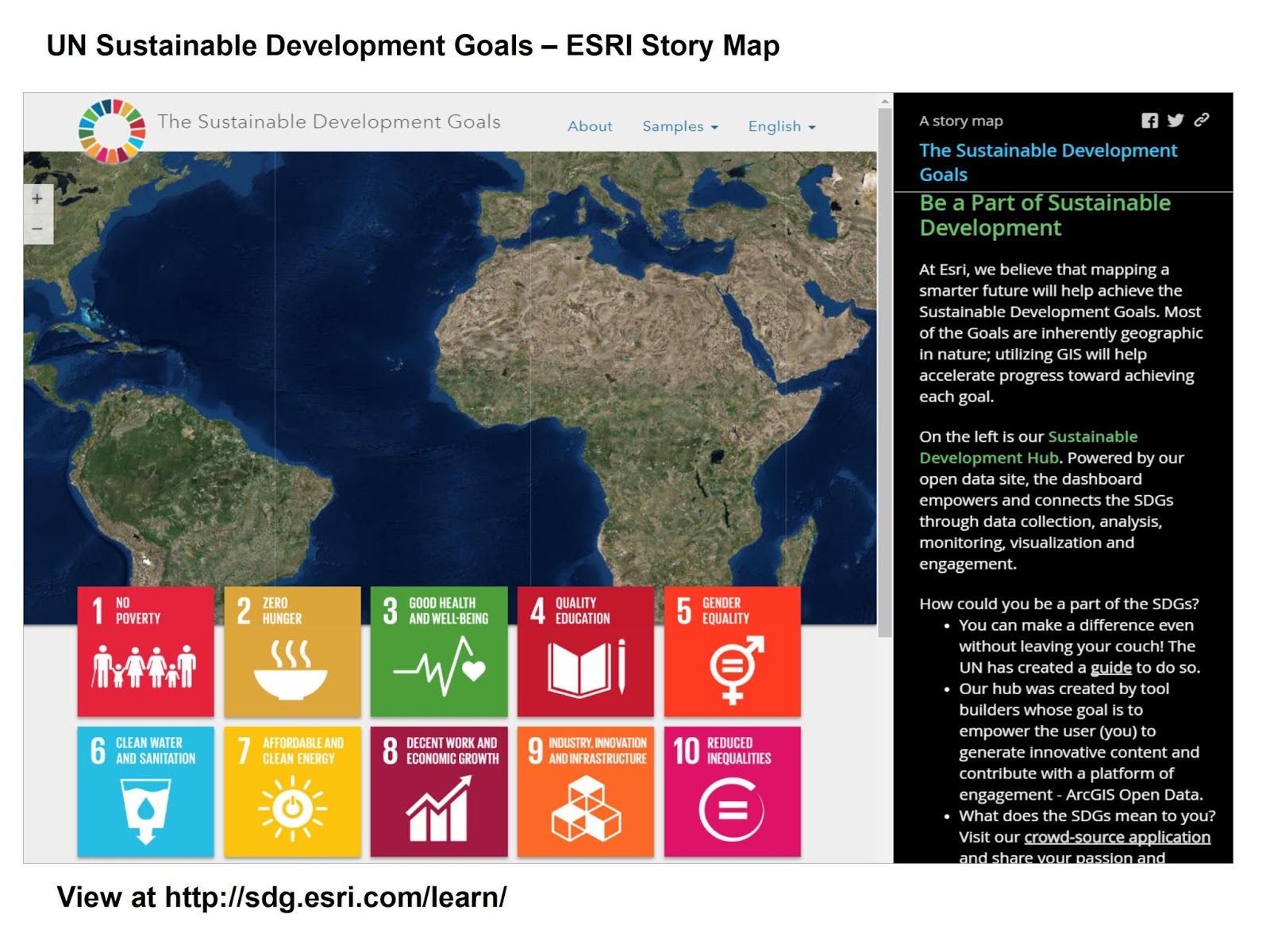The height and width of the screenshot is (952, 1270).
Task: Expand the Samples dropdown
Action: tap(679, 126)
